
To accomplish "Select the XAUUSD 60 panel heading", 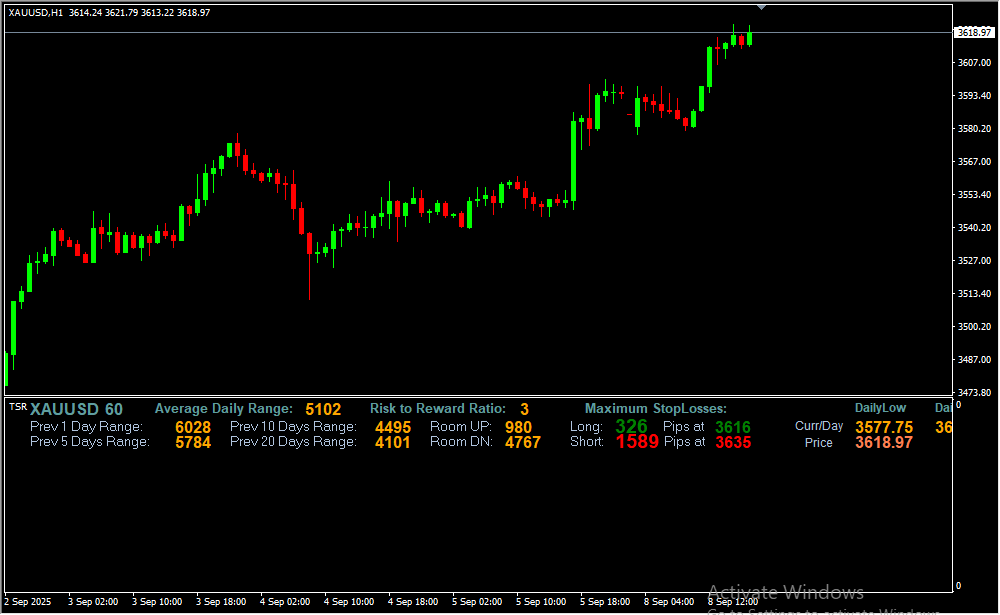I will [76, 409].
